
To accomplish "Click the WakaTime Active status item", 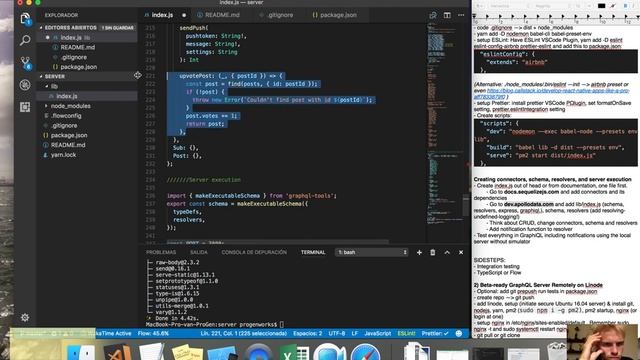I will (x=113, y=333).
